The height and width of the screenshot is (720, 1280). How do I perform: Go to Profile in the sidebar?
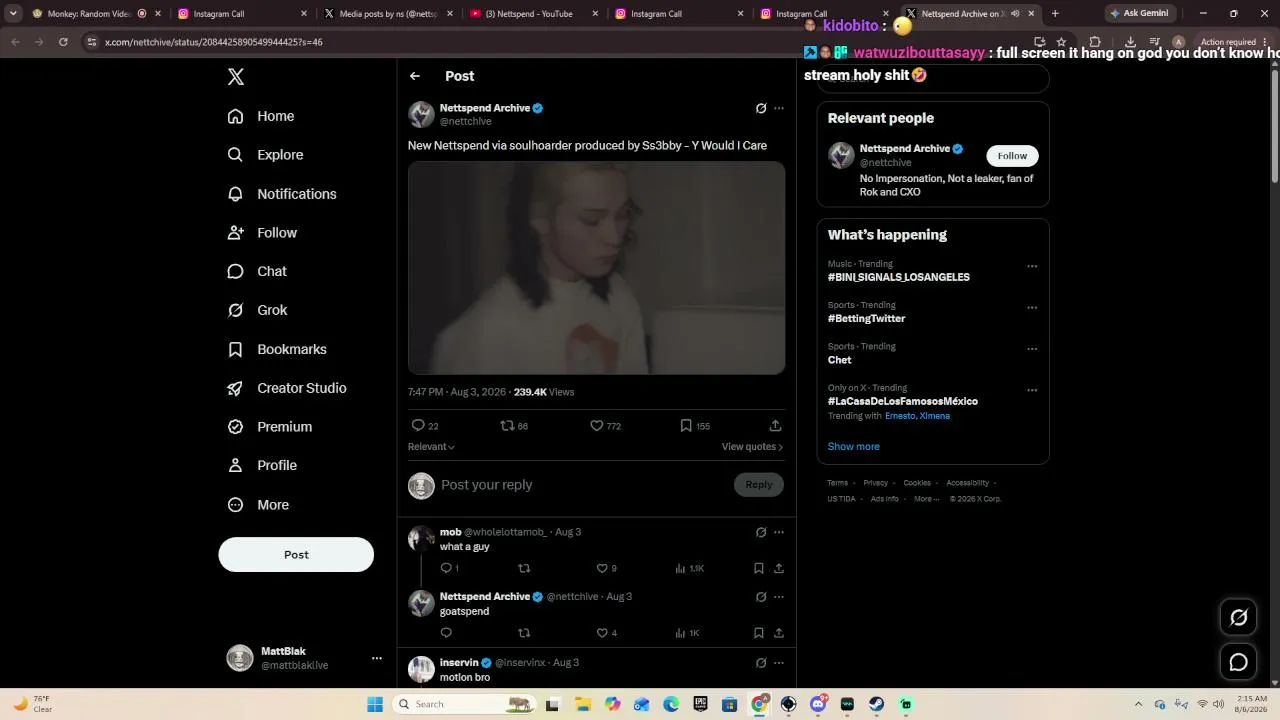tap(262, 465)
